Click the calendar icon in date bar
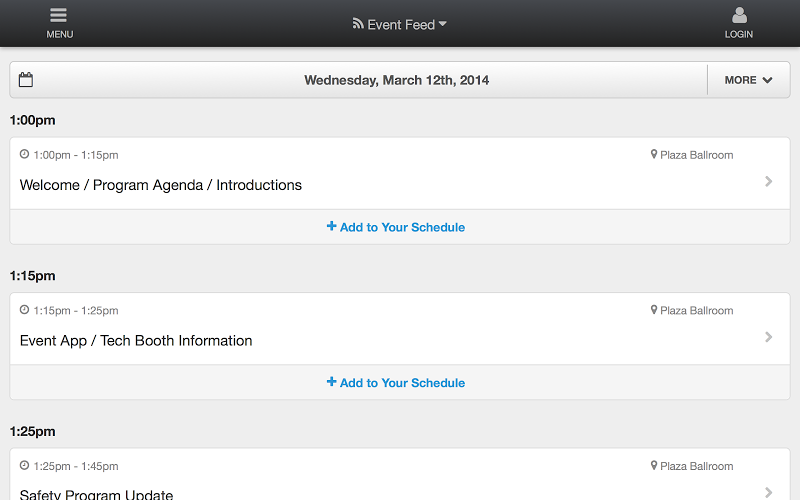 tap(26, 80)
